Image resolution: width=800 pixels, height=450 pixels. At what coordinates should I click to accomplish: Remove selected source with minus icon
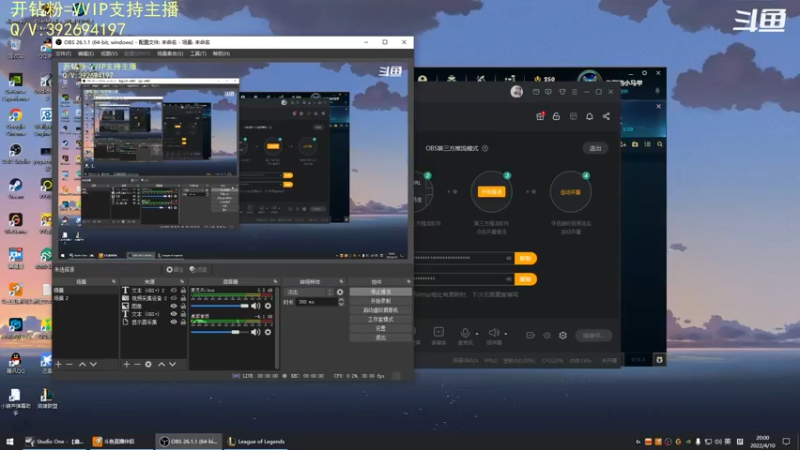(137, 364)
